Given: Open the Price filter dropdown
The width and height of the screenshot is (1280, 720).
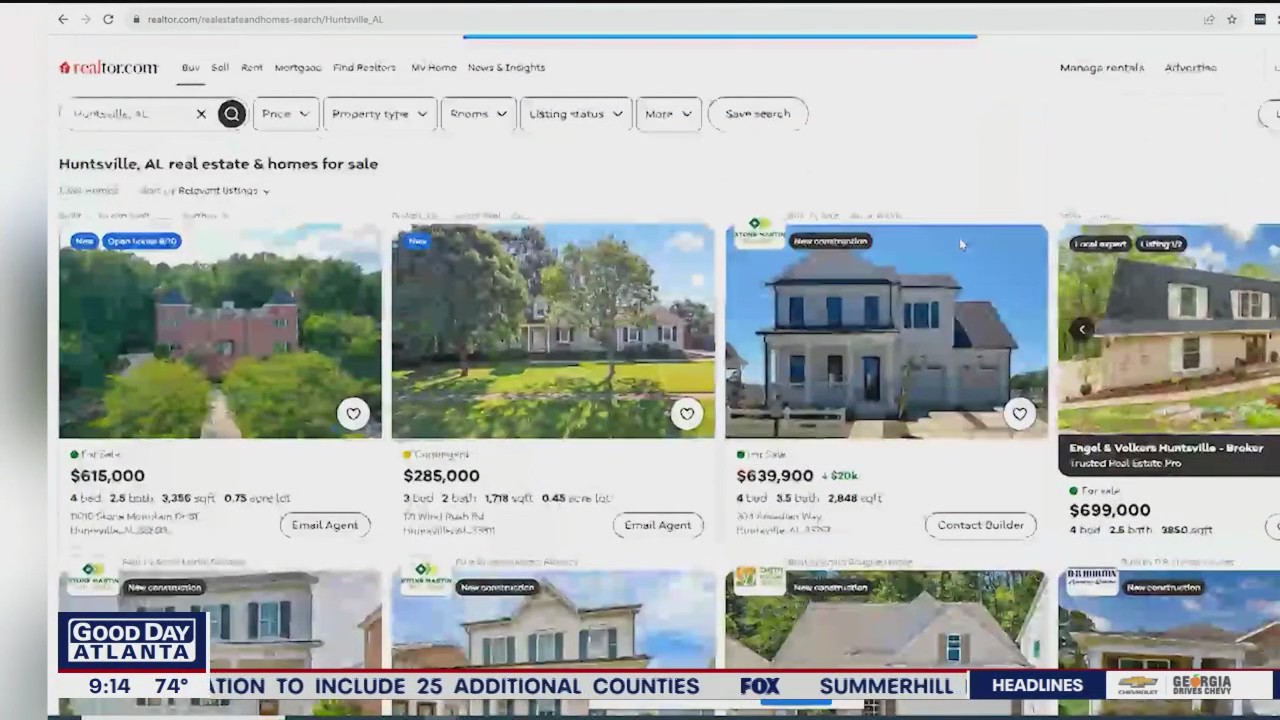Looking at the screenshot, I should pos(285,113).
